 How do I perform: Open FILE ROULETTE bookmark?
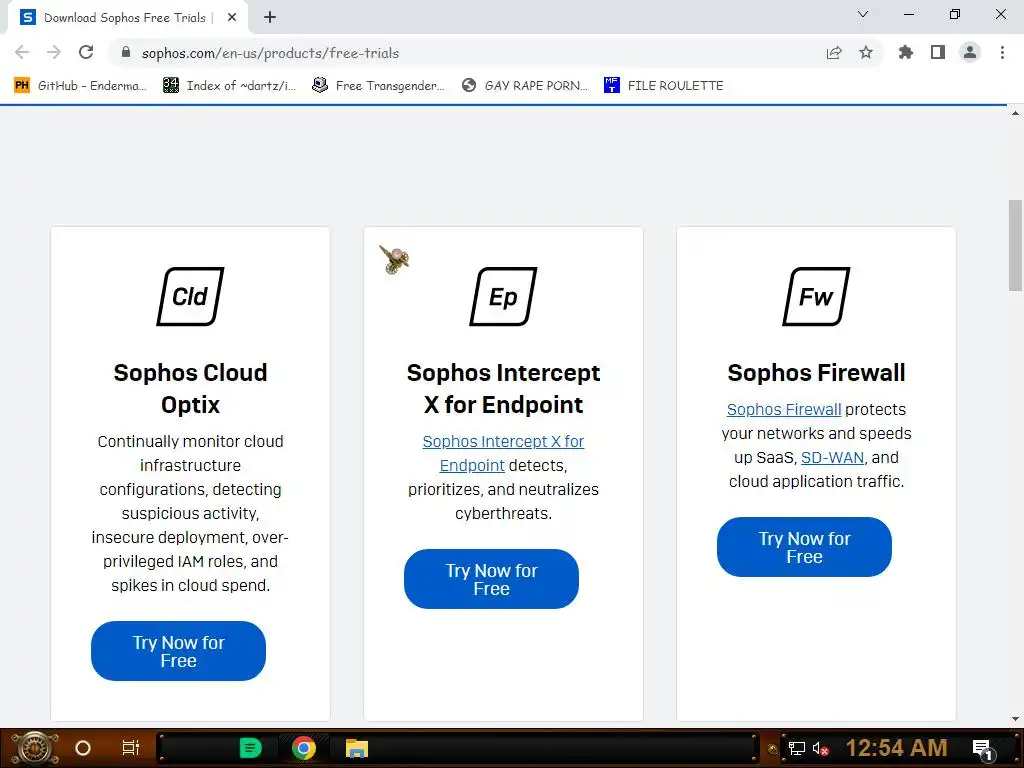[x=664, y=86]
